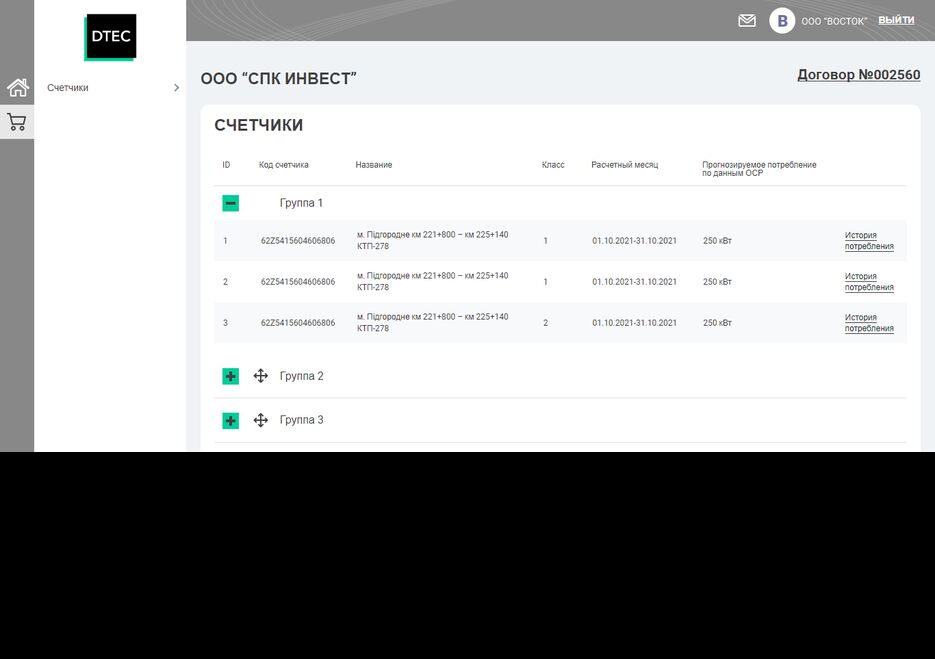Select Счетчики in the side menu
935x659 pixels.
click(68, 88)
